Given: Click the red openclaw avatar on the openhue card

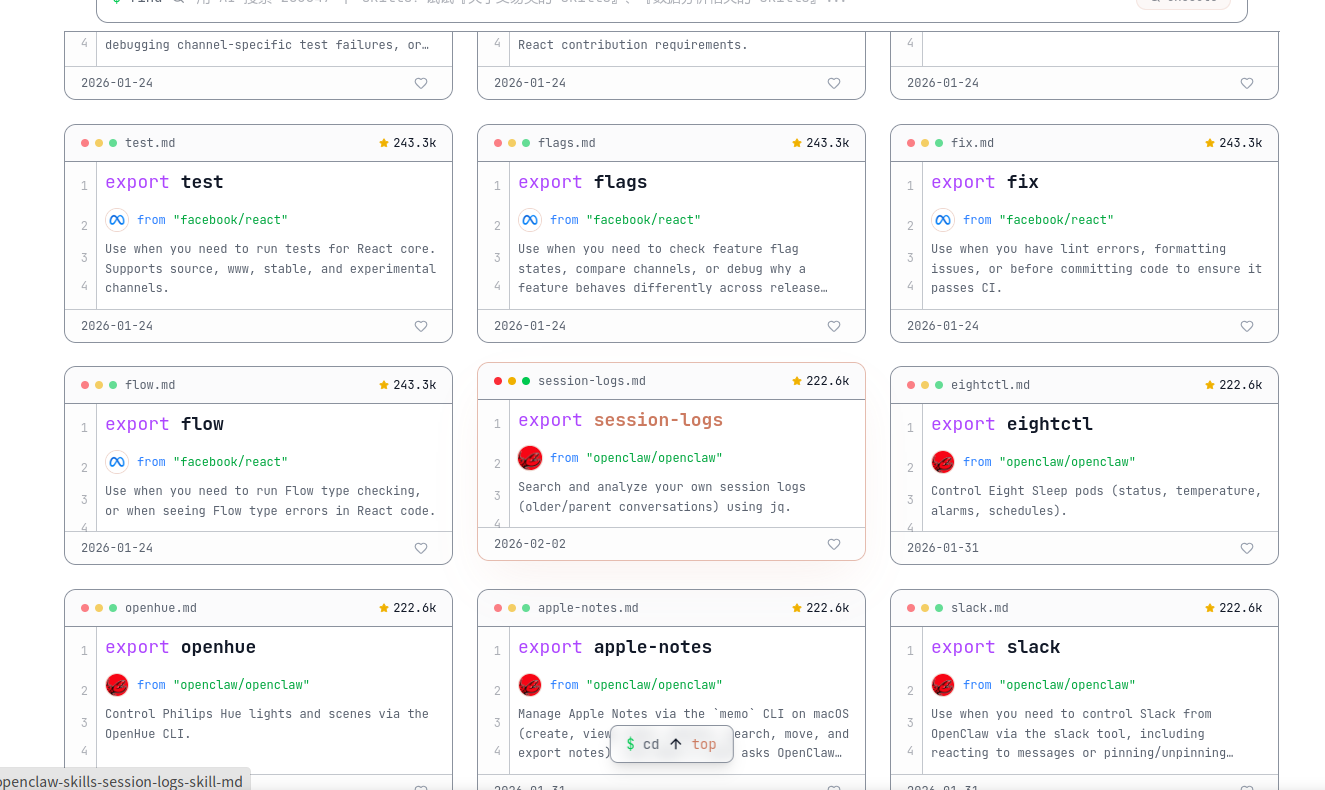Looking at the screenshot, I should (x=117, y=685).
